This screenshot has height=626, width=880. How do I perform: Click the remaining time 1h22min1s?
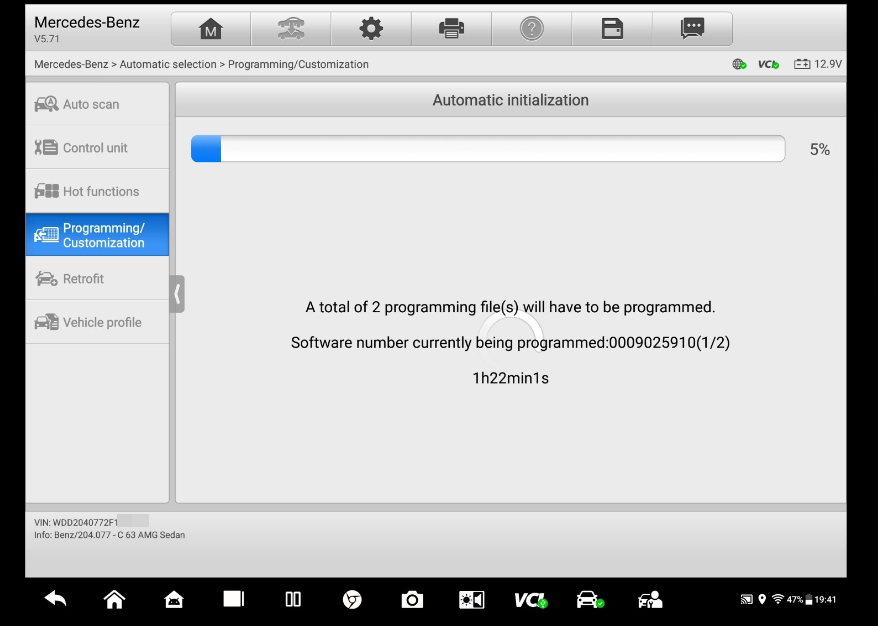click(510, 378)
